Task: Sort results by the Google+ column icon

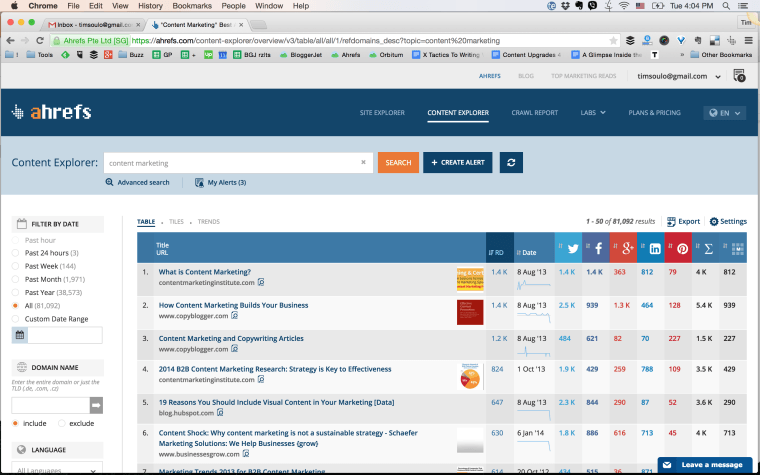Action: (x=628, y=249)
